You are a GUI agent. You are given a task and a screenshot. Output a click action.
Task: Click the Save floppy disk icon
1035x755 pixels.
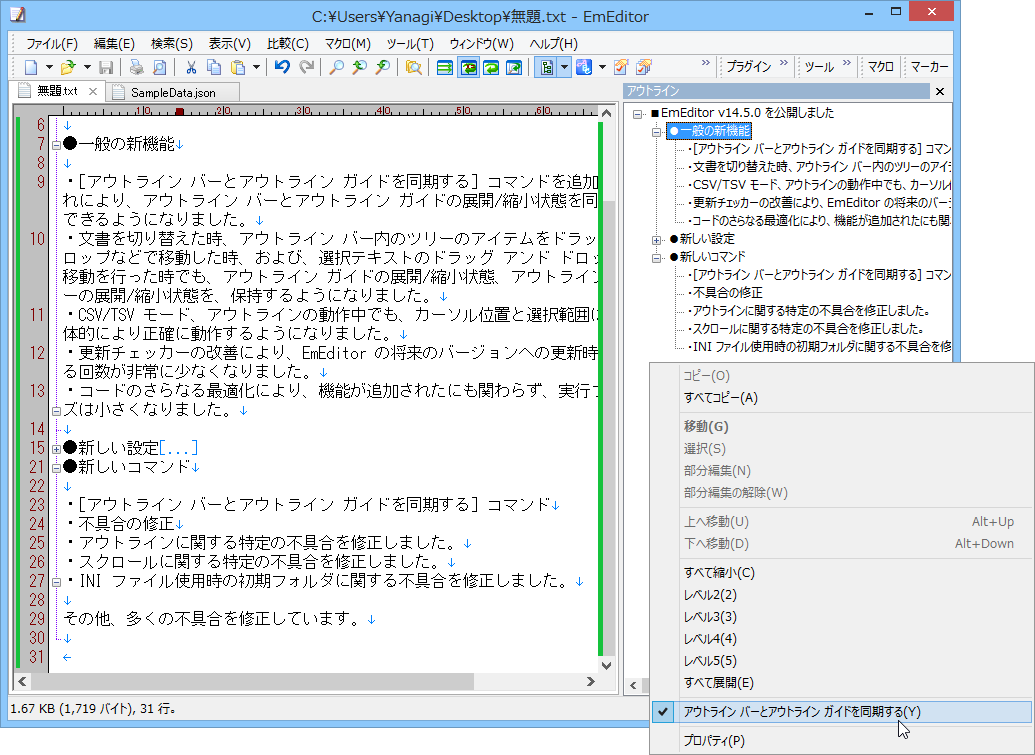106,67
